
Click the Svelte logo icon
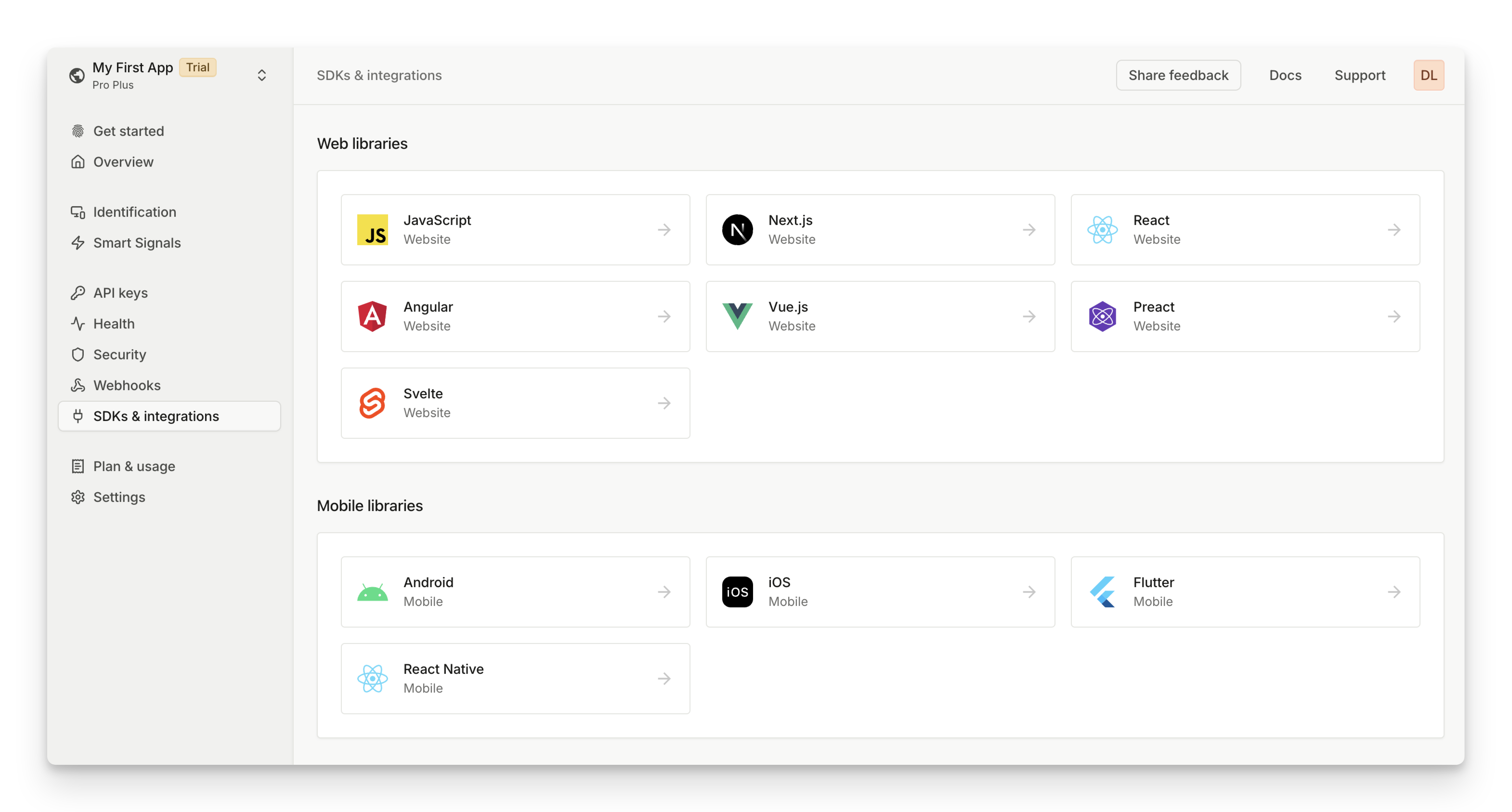(372, 404)
